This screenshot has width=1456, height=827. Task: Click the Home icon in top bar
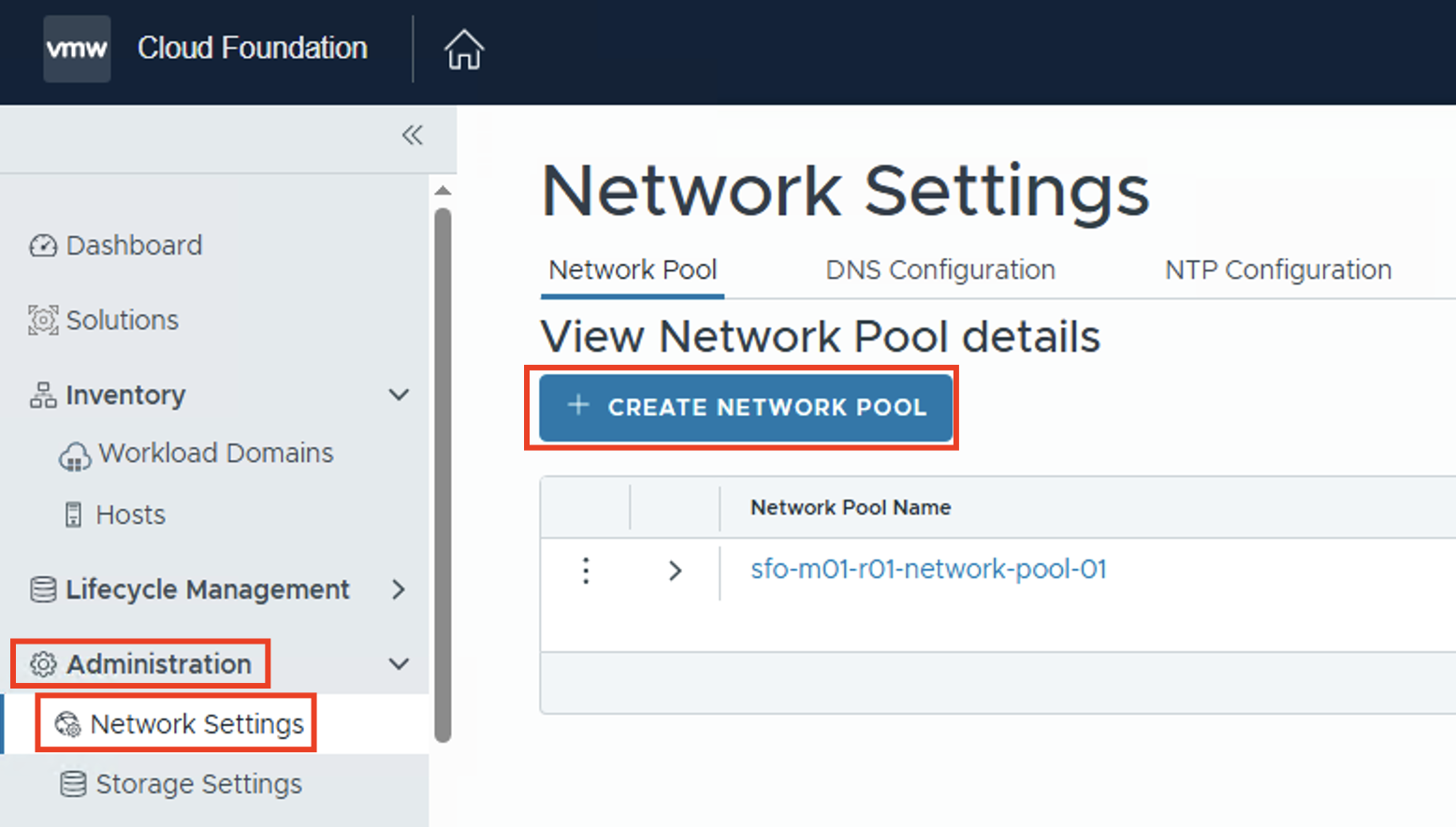pos(462,49)
